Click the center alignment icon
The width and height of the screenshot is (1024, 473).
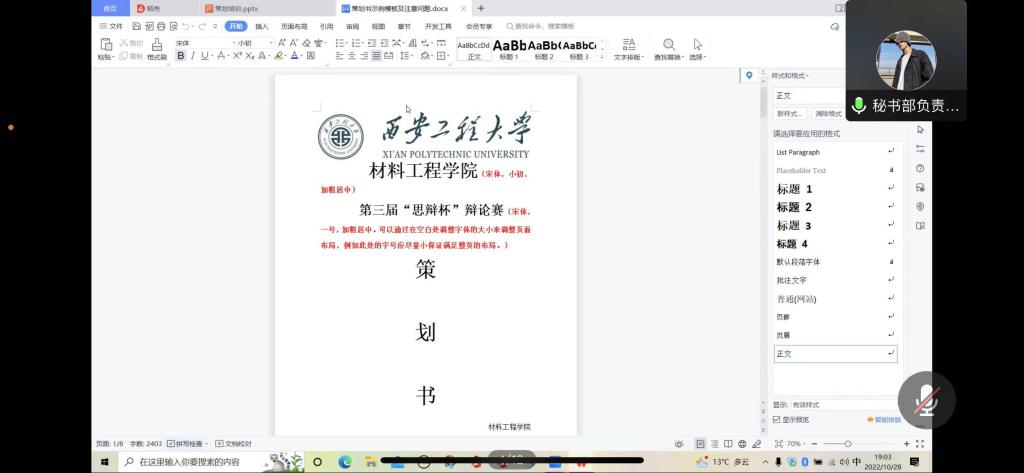pyautogui.click(x=351, y=56)
